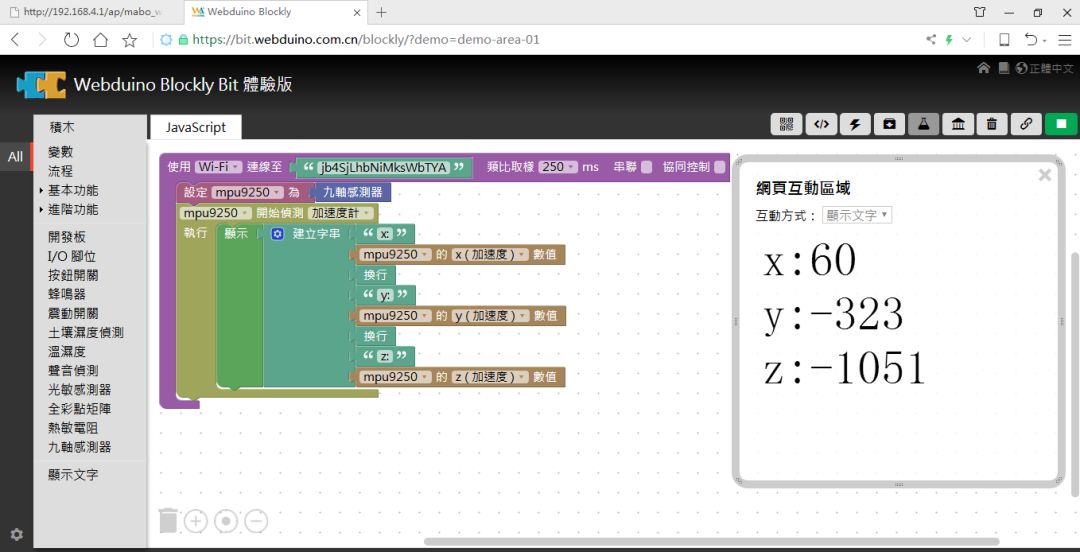
Task: Zoom out with the workspace minus icon
Action: [256, 521]
